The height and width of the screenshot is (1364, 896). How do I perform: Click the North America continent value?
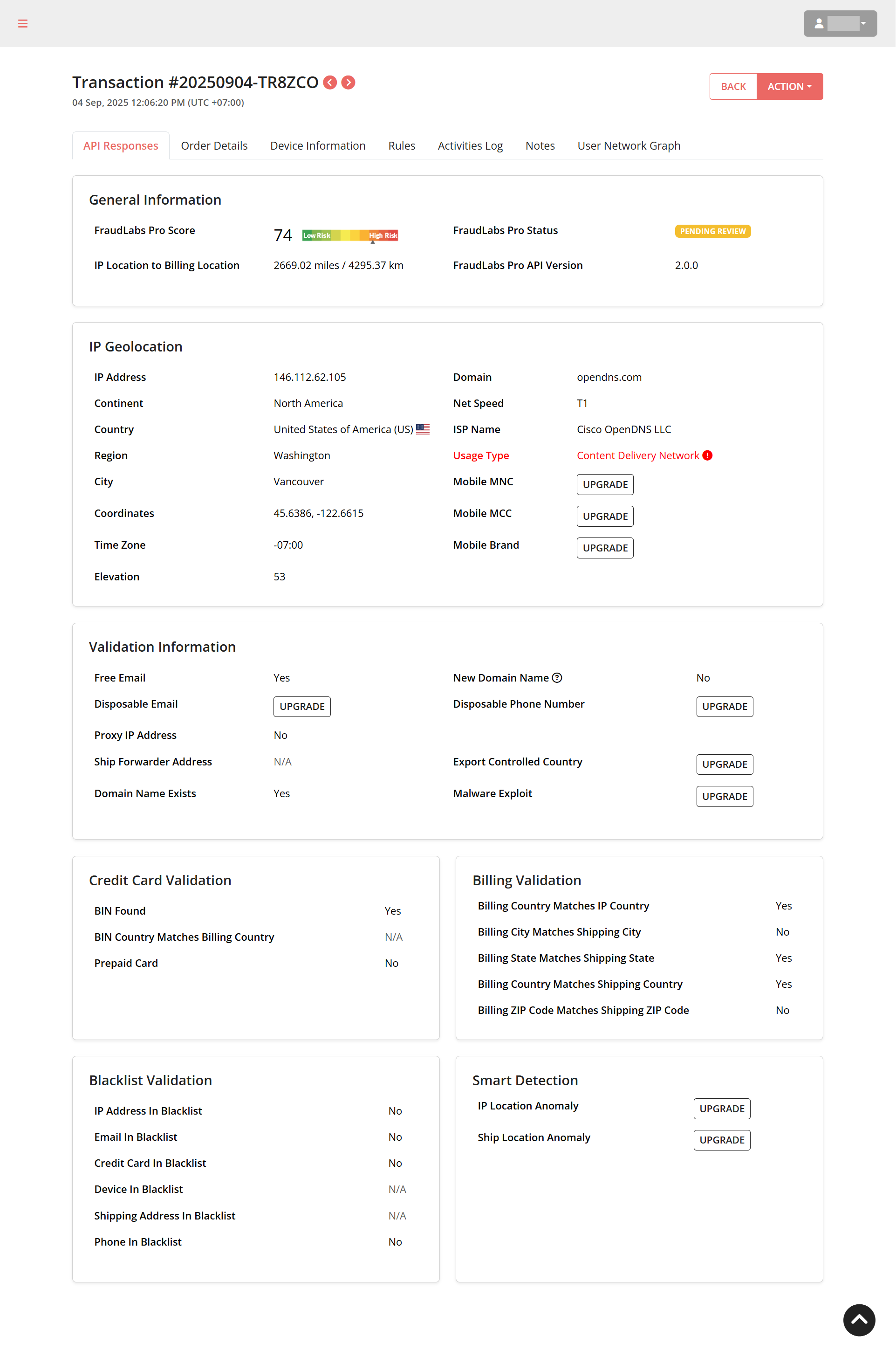coord(308,404)
